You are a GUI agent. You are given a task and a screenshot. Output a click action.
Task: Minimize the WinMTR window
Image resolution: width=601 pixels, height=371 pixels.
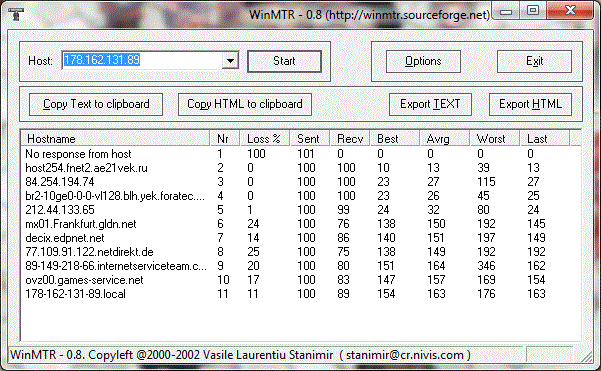pyautogui.click(x=506, y=11)
